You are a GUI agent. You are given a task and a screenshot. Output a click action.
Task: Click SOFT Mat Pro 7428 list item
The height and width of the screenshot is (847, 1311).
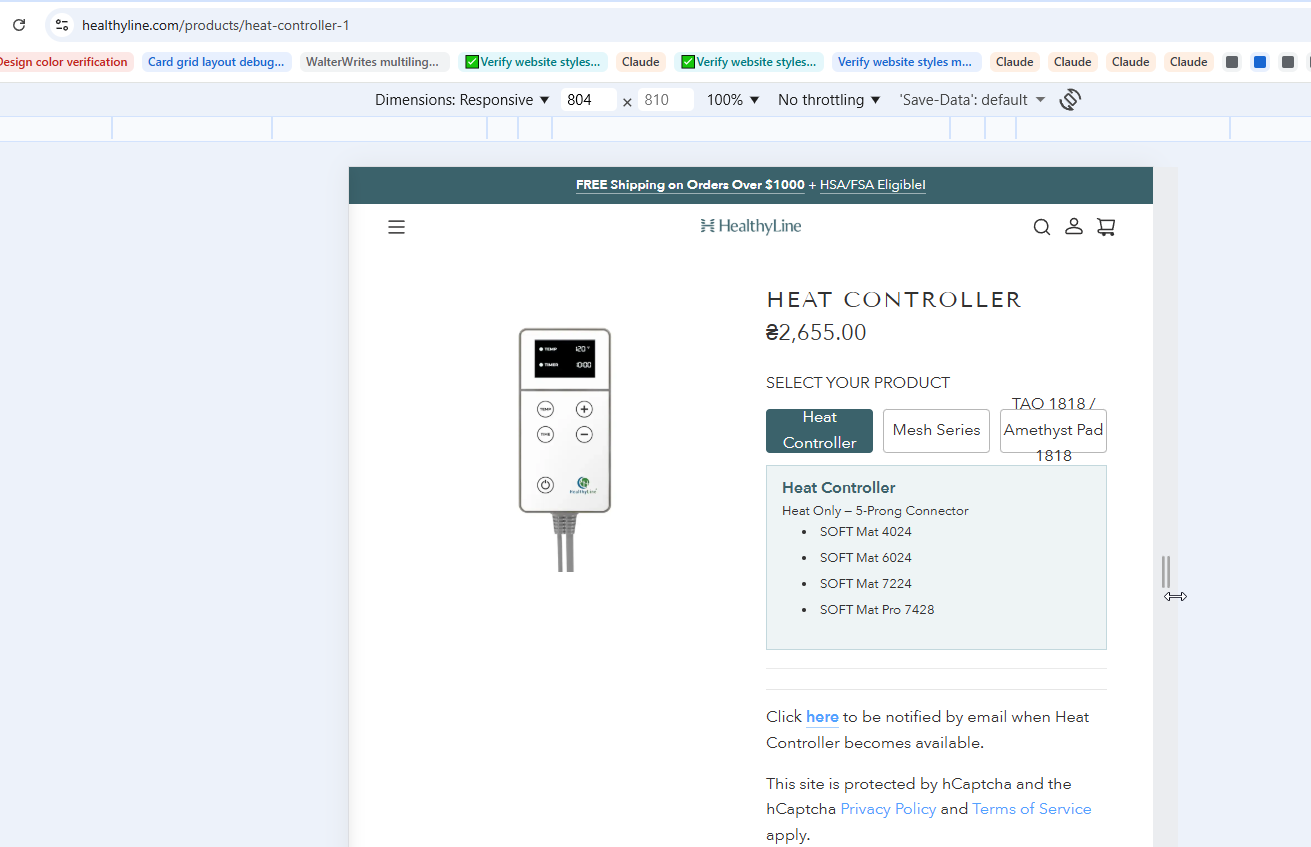(x=877, y=610)
